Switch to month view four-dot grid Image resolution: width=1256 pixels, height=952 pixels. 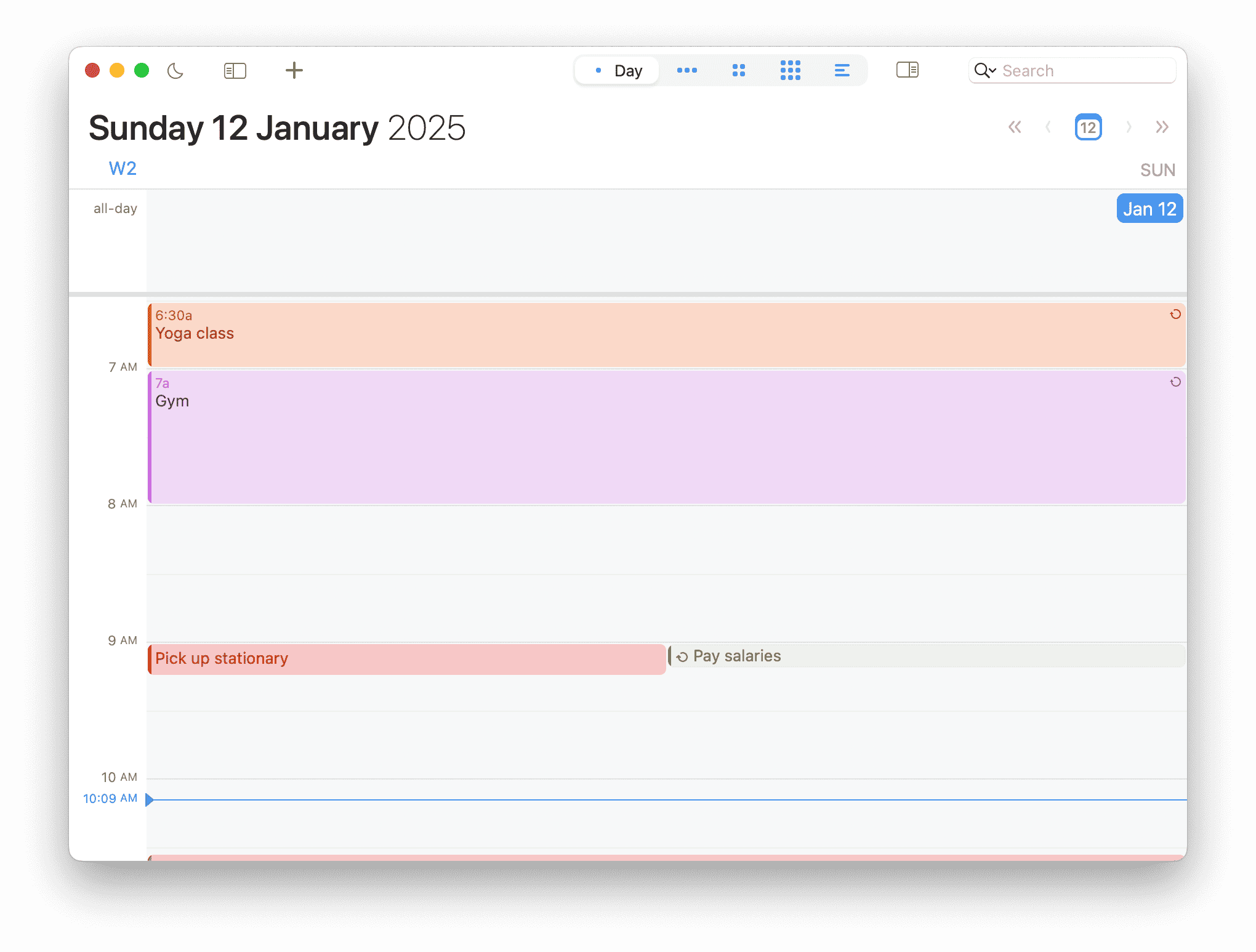pos(739,70)
